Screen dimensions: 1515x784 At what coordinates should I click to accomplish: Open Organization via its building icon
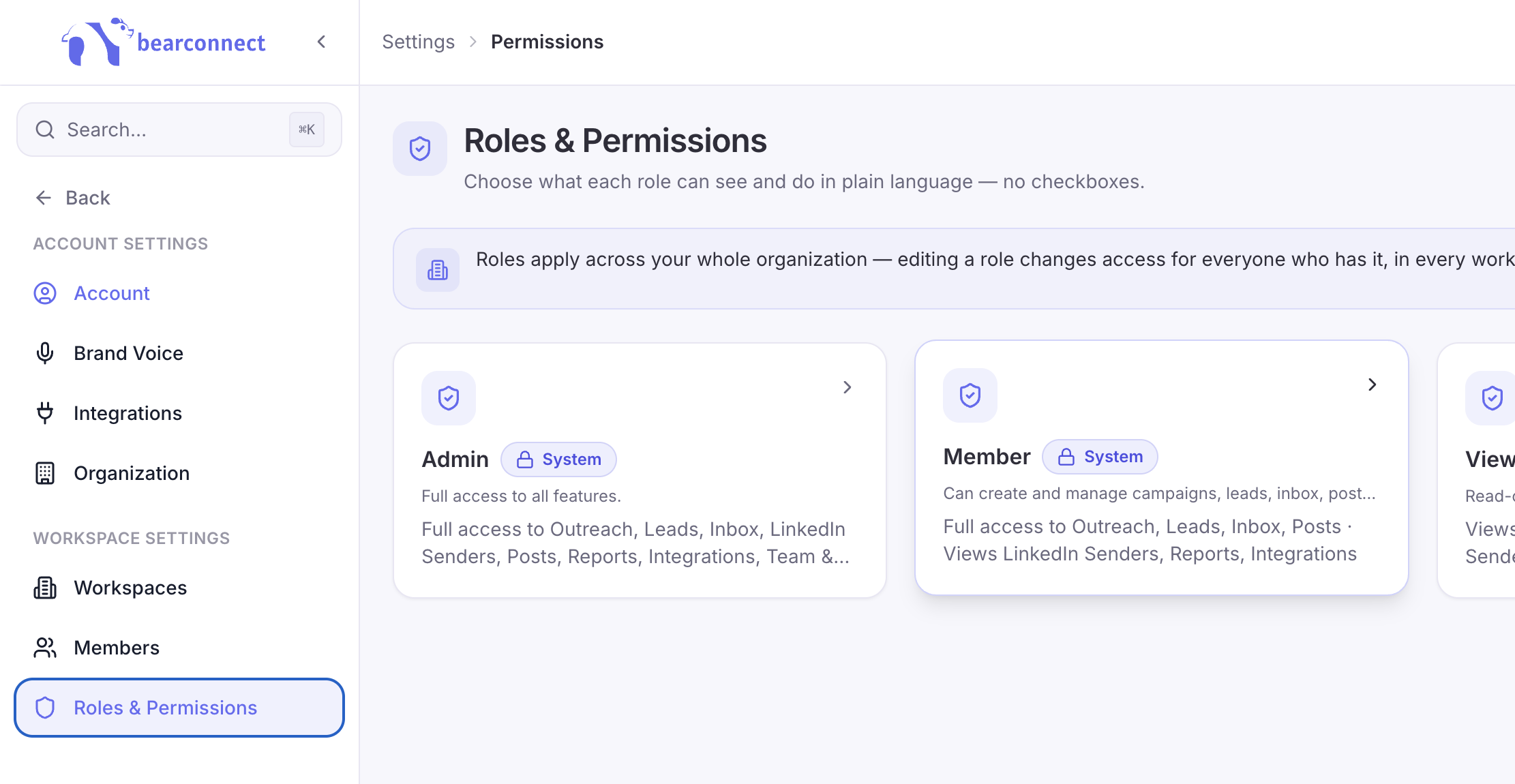click(45, 473)
